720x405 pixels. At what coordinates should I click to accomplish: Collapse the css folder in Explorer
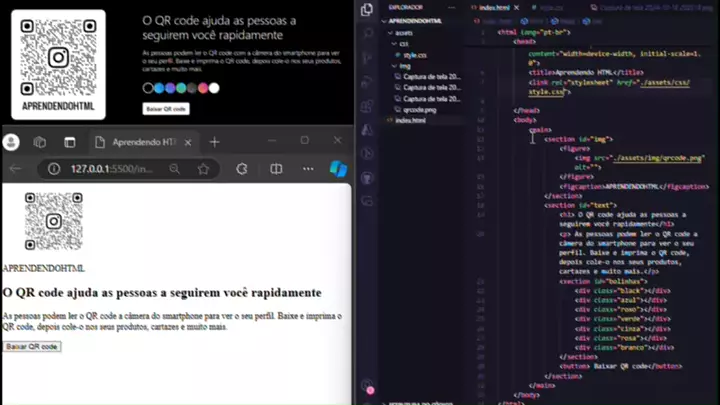tap(403, 43)
